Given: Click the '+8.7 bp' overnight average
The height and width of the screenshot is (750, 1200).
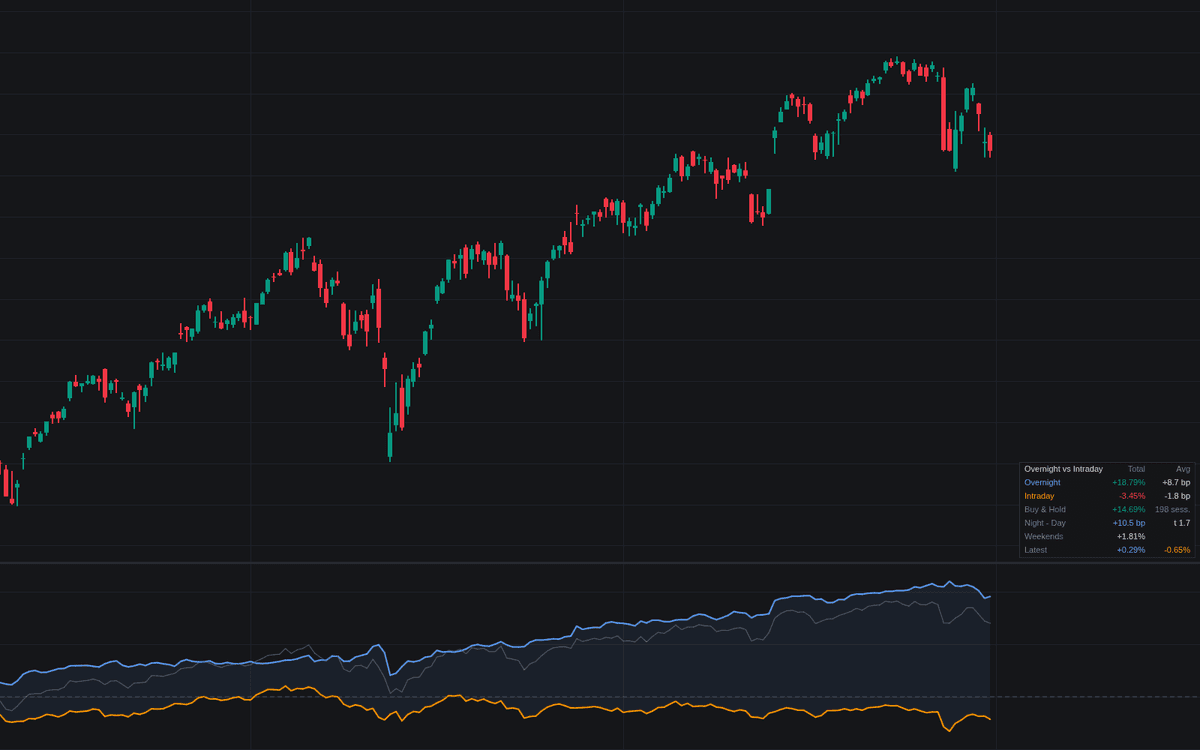Looking at the screenshot, I should [1176, 482].
